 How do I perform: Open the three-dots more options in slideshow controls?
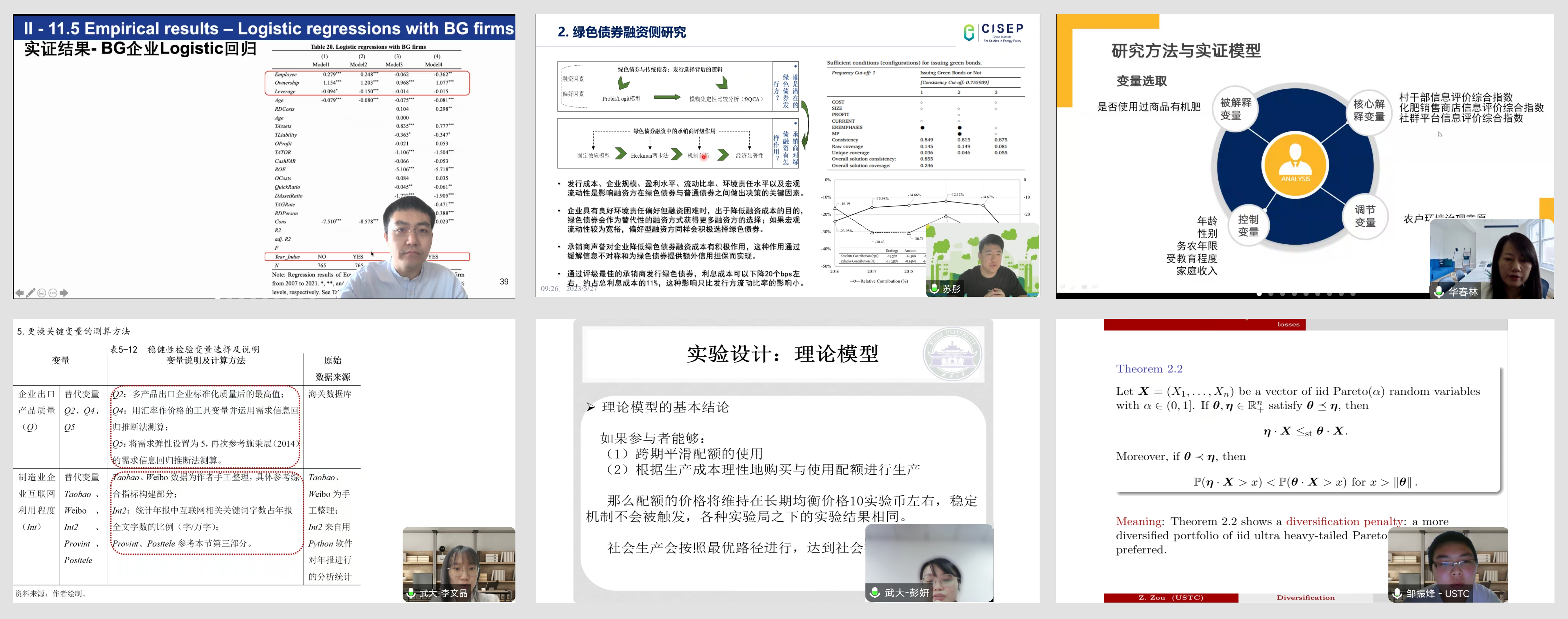tap(53, 293)
